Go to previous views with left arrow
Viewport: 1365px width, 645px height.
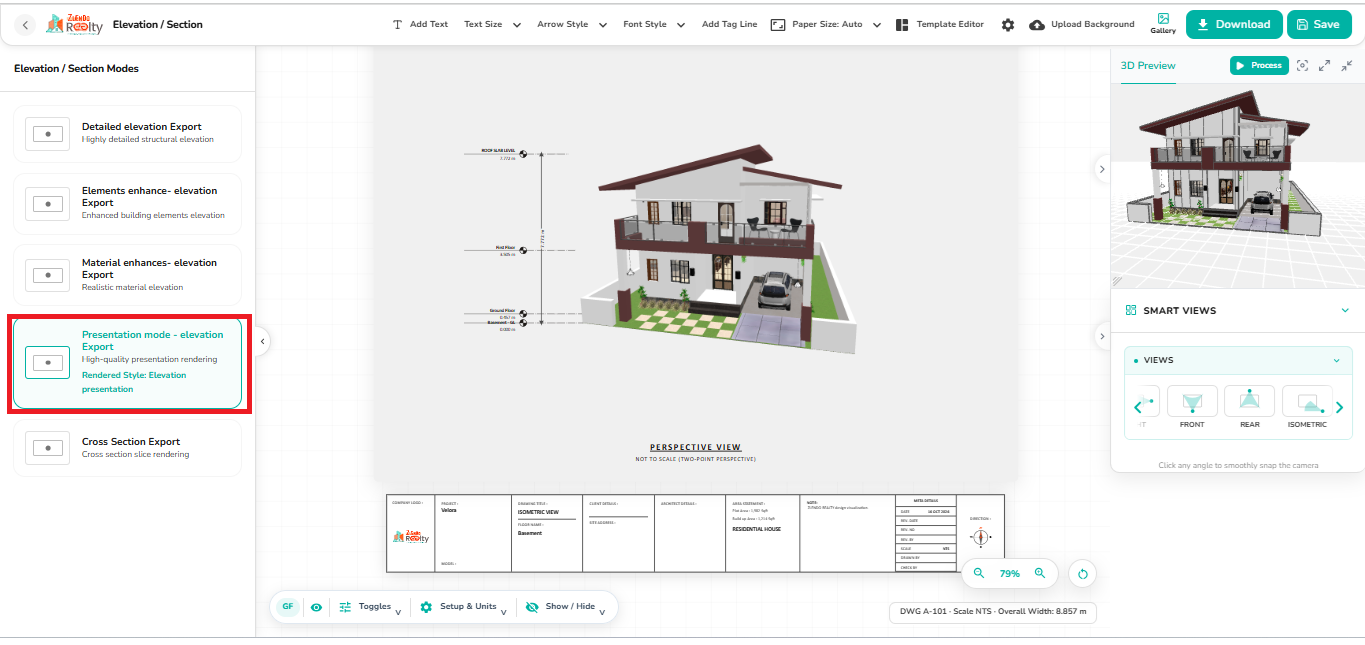pyautogui.click(x=1137, y=407)
